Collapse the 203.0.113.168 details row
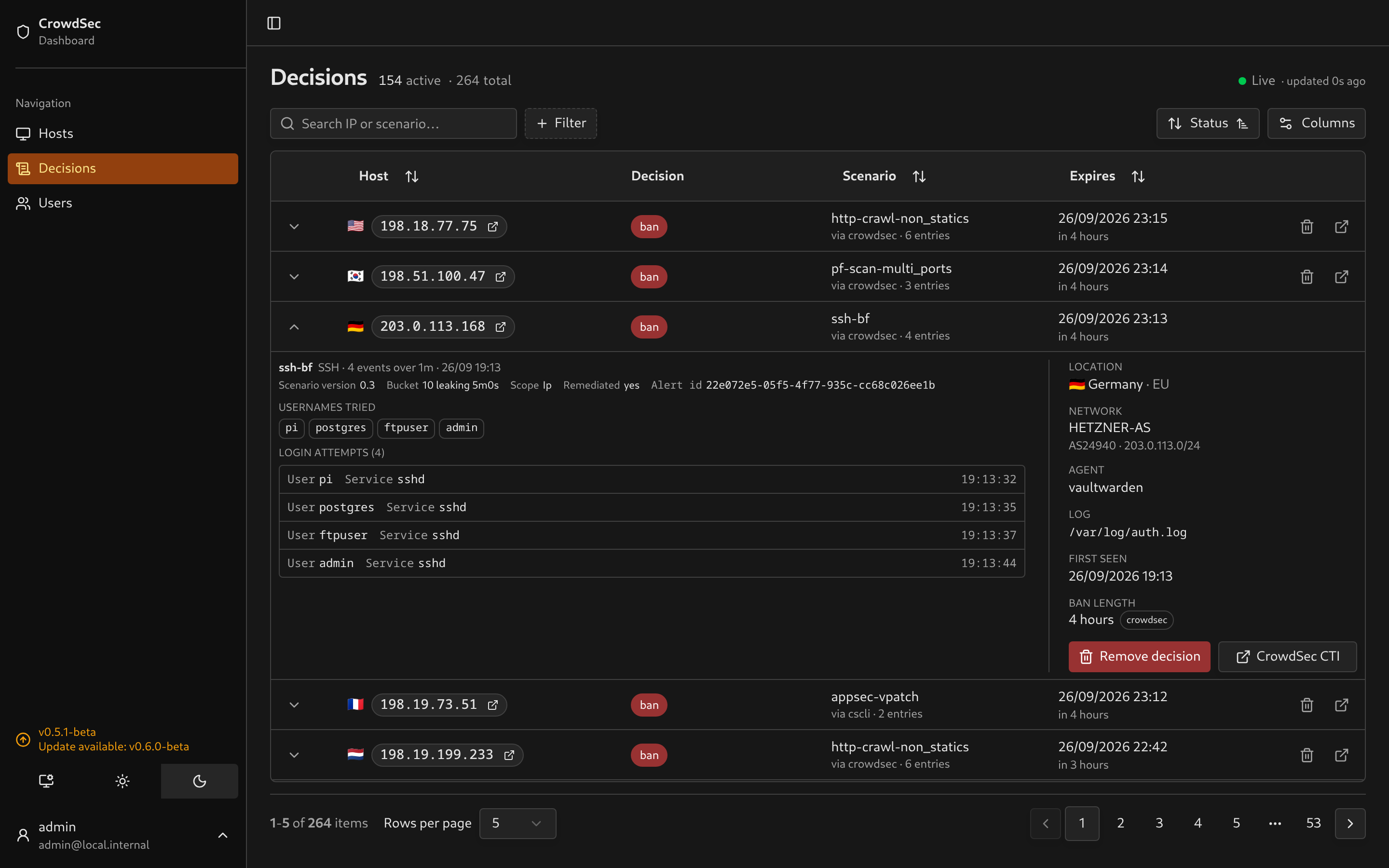 294,326
